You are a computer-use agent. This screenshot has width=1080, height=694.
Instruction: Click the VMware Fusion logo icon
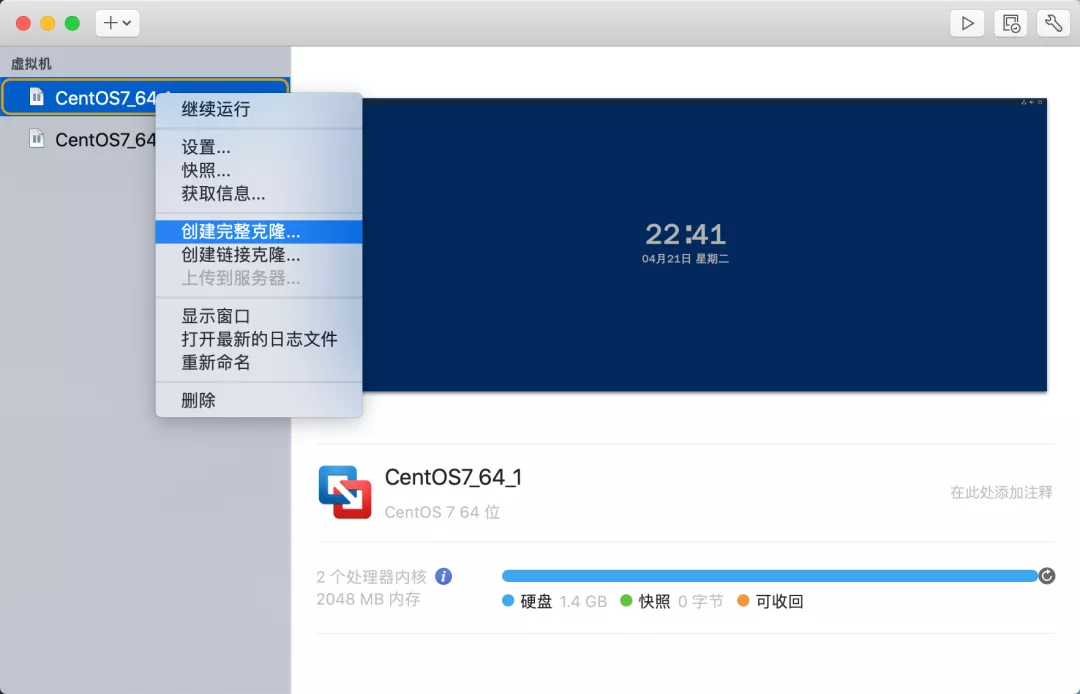345,492
